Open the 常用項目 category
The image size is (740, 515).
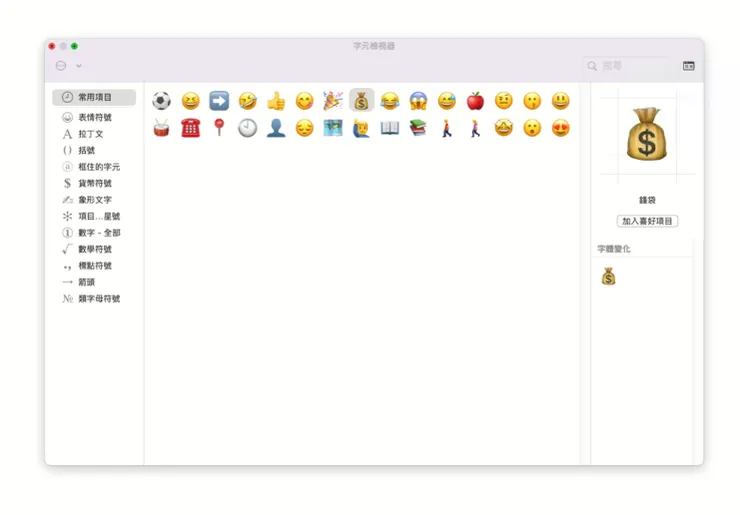(94, 97)
